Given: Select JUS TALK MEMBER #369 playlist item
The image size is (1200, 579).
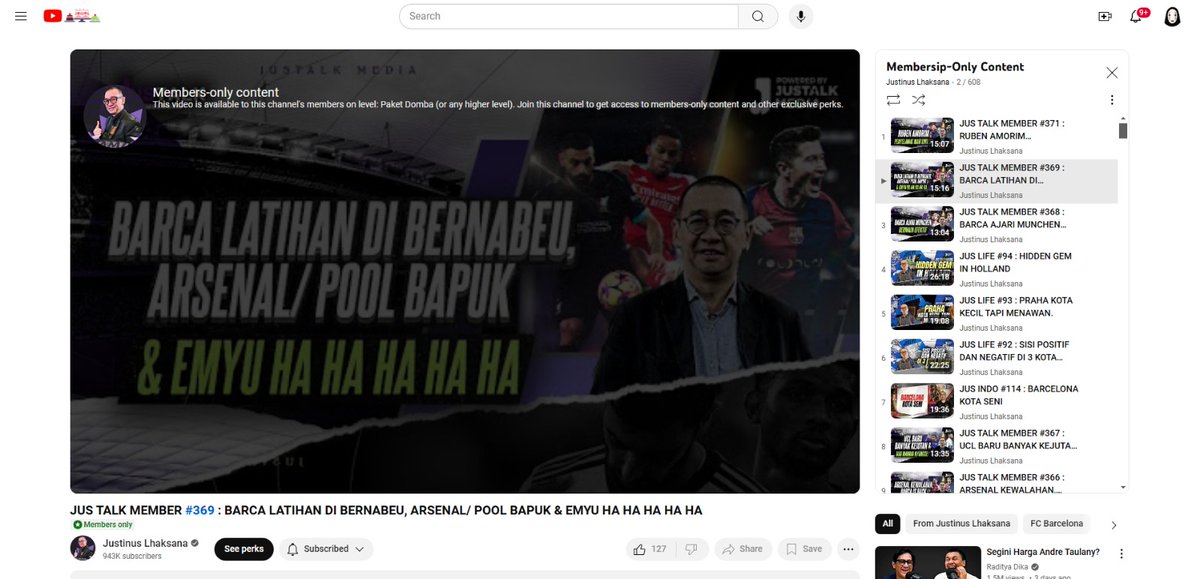Looking at the screenshot, I should [997, 181].
